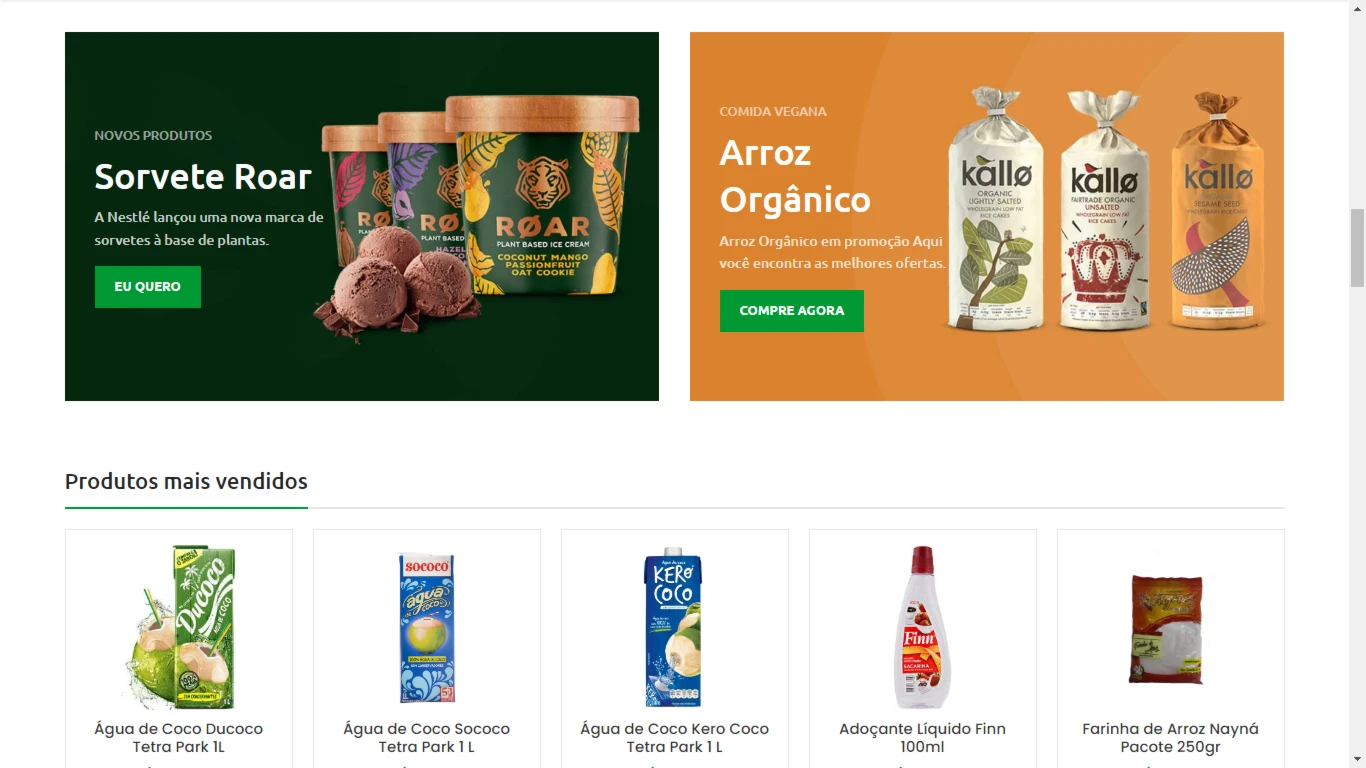The image size is (1366, 768).
Task: Open the Kero Coco carton product image
Action: [x=674, y=627]
